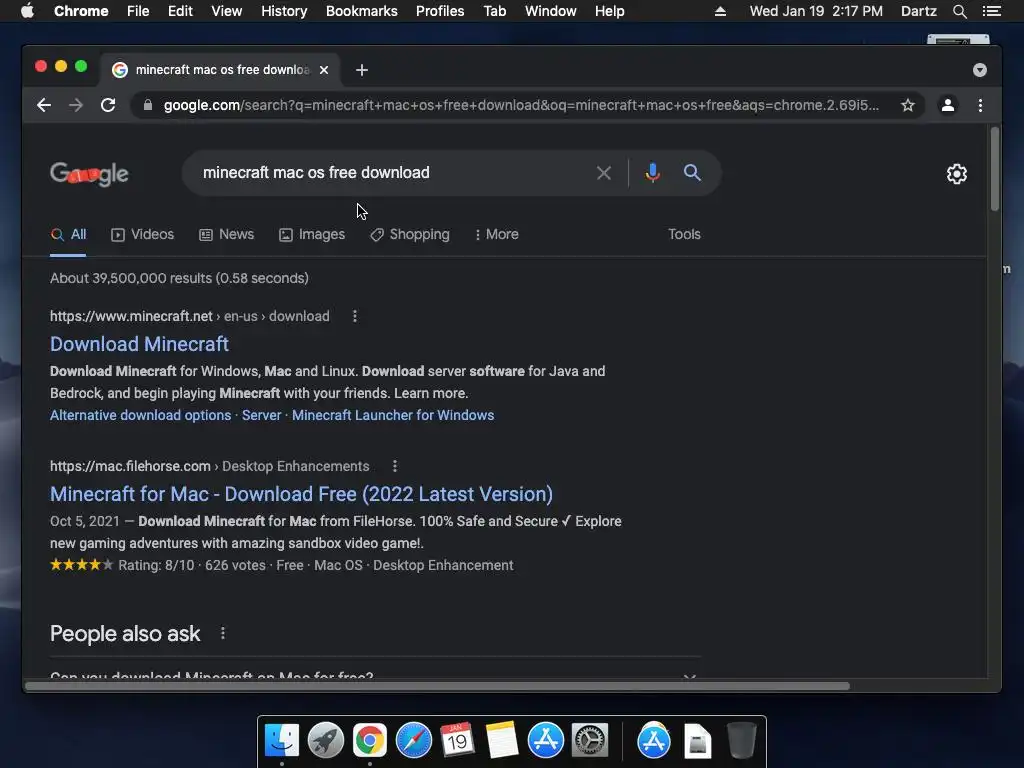The height and width of the screenshot is (768, 1024).
Task: Open Spotlight search in the menu bar
Action: pos(959,11)
